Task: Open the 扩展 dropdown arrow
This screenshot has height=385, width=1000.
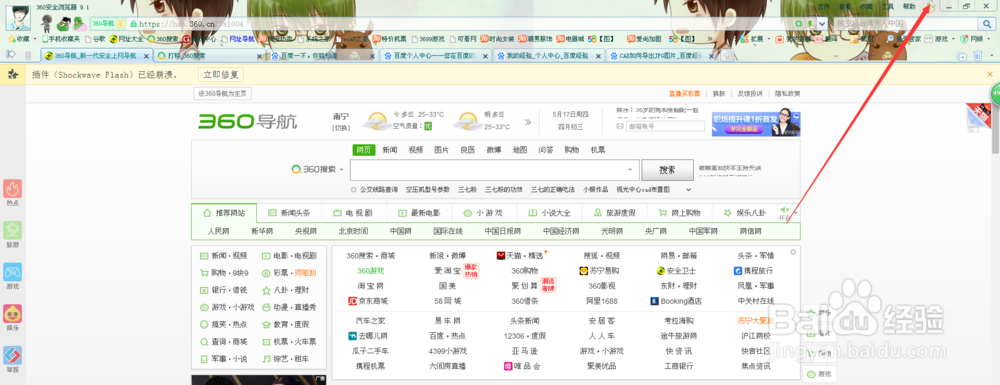Action: pos(768,39)
